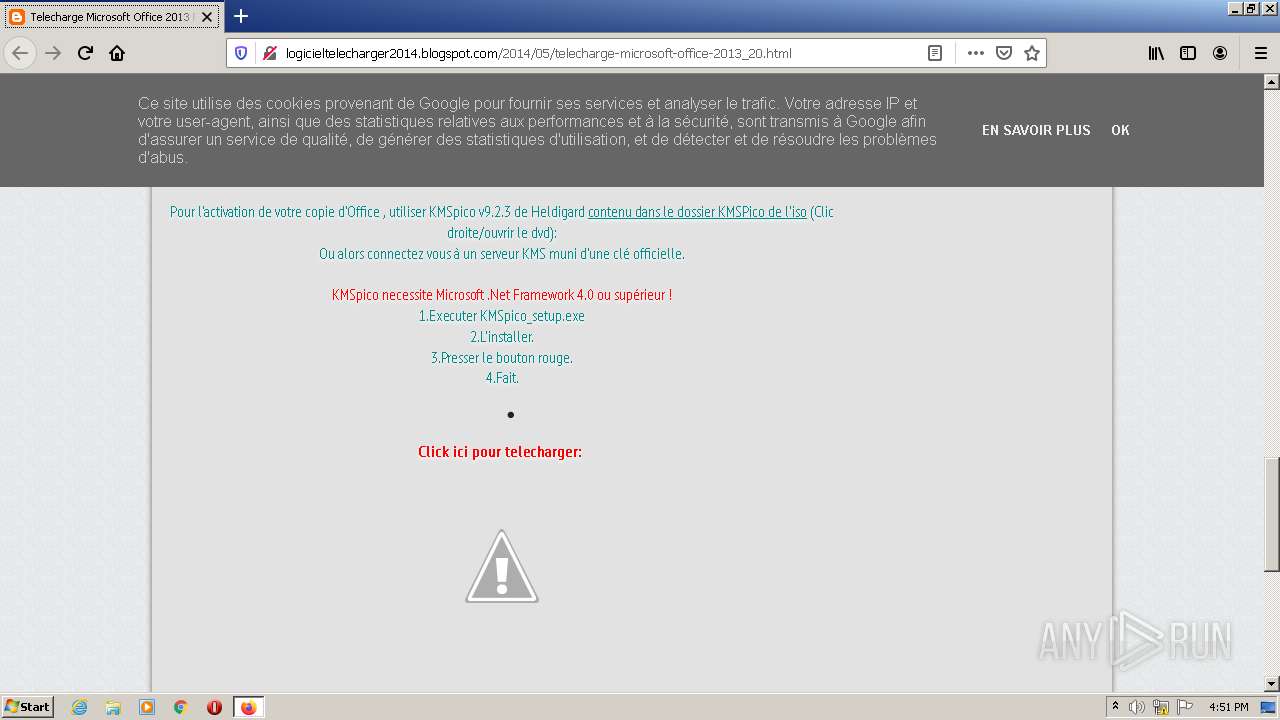This screenshot has height=720, width=1280.
Task: Click the system clock 4:51 PM
Action: (x=1228, y=707)
